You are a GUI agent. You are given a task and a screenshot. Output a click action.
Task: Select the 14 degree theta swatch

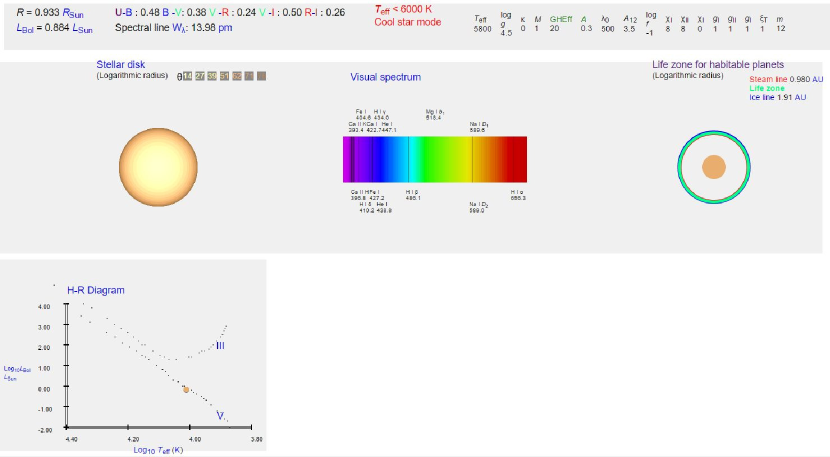(x=187, y=76)
